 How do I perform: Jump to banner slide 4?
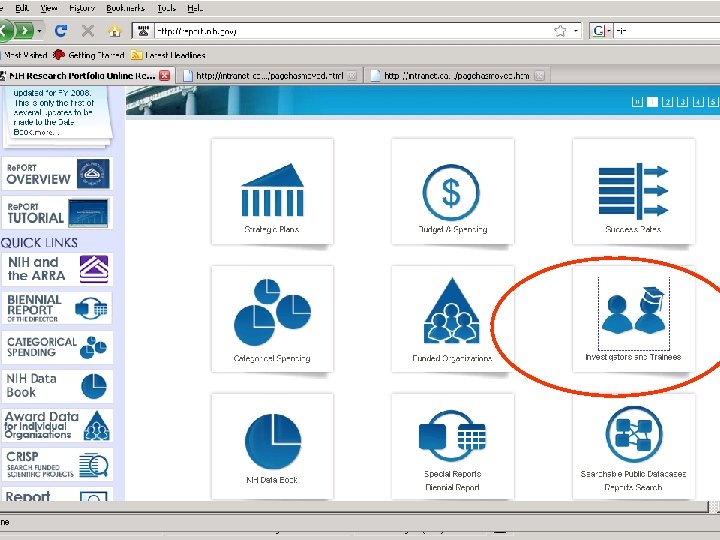pyautogui.click(x=698, y=101)
